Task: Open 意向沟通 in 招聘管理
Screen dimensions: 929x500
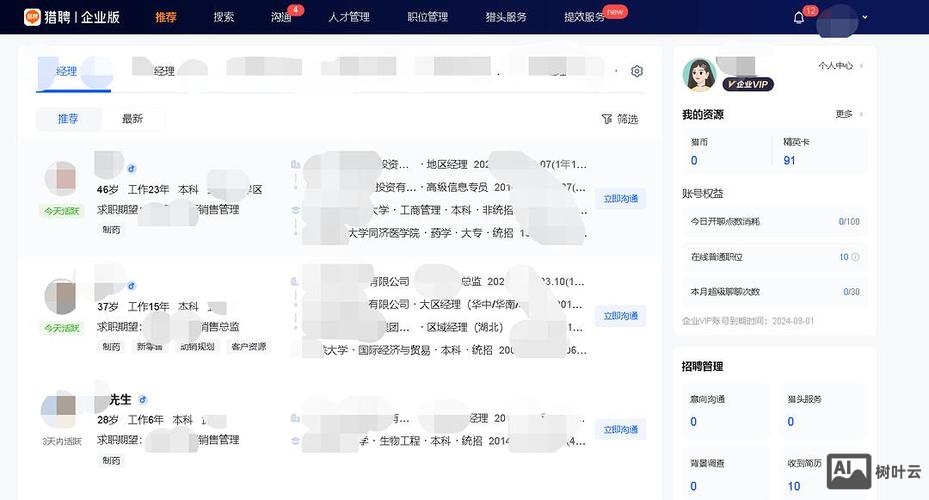Action: click(726, 411)
